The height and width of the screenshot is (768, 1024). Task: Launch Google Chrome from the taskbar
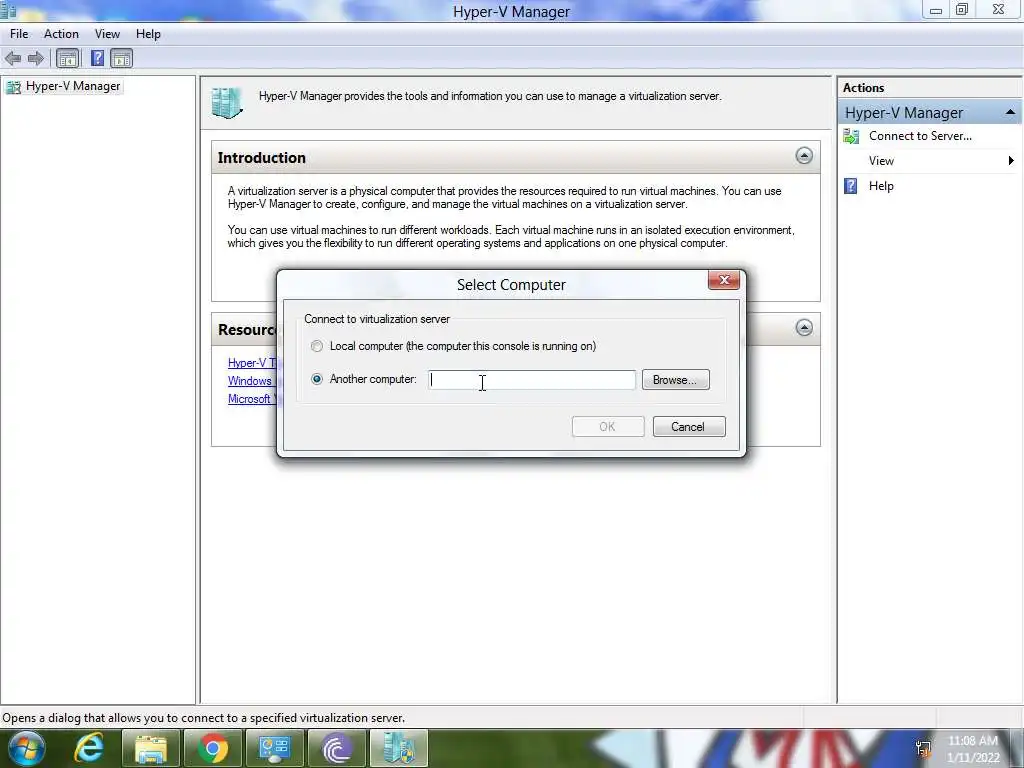213,748
